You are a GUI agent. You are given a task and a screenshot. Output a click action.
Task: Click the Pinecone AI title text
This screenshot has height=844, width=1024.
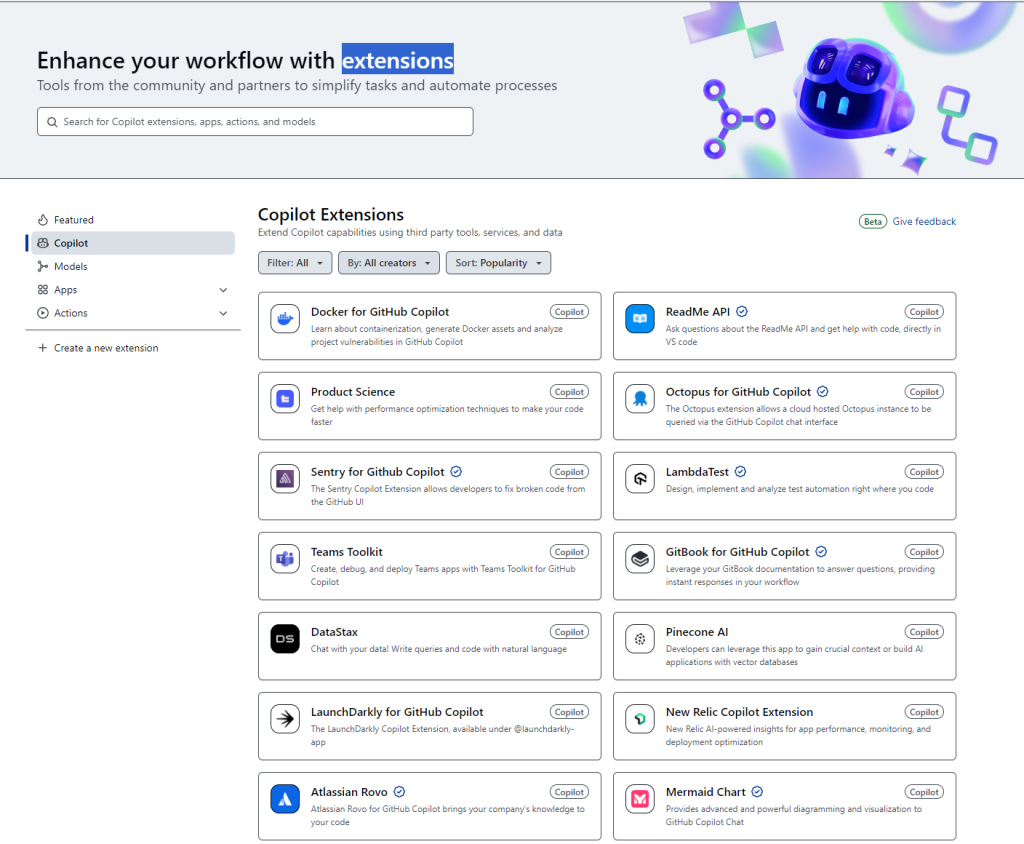[697, 632]
